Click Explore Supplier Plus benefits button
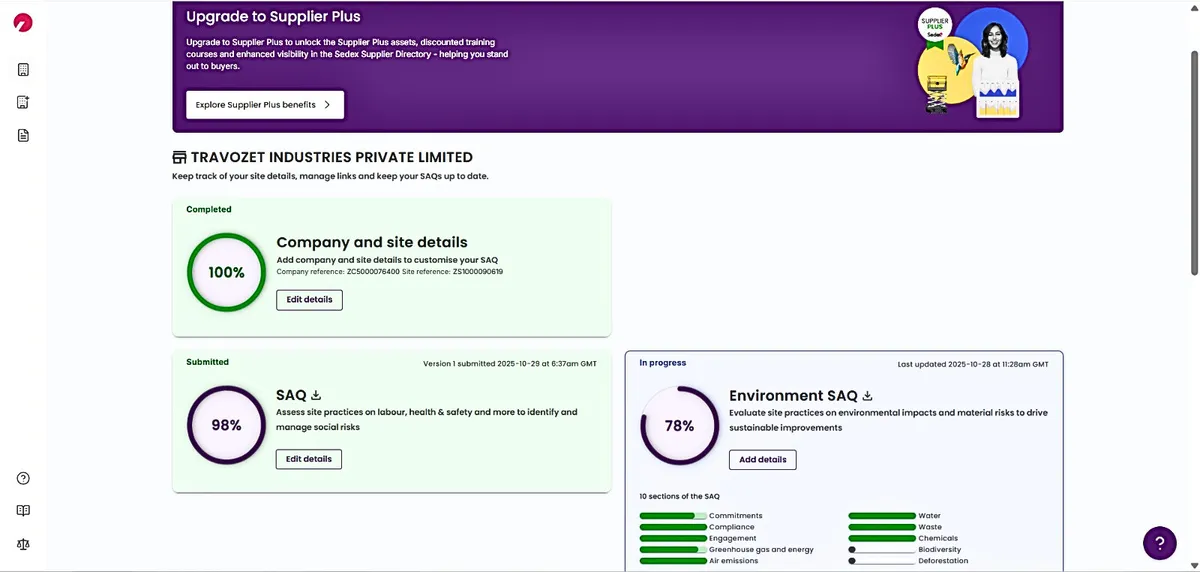 265,105
